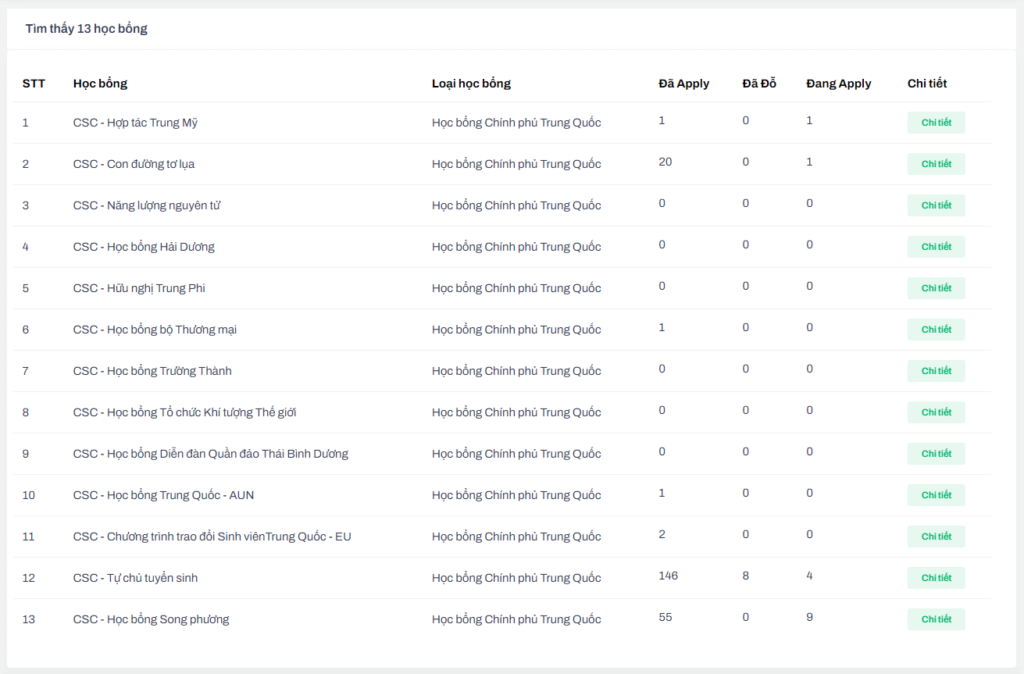1024x674 pixels.
Task: Click the Đã Đỗ column header
Action: [759, 83]
